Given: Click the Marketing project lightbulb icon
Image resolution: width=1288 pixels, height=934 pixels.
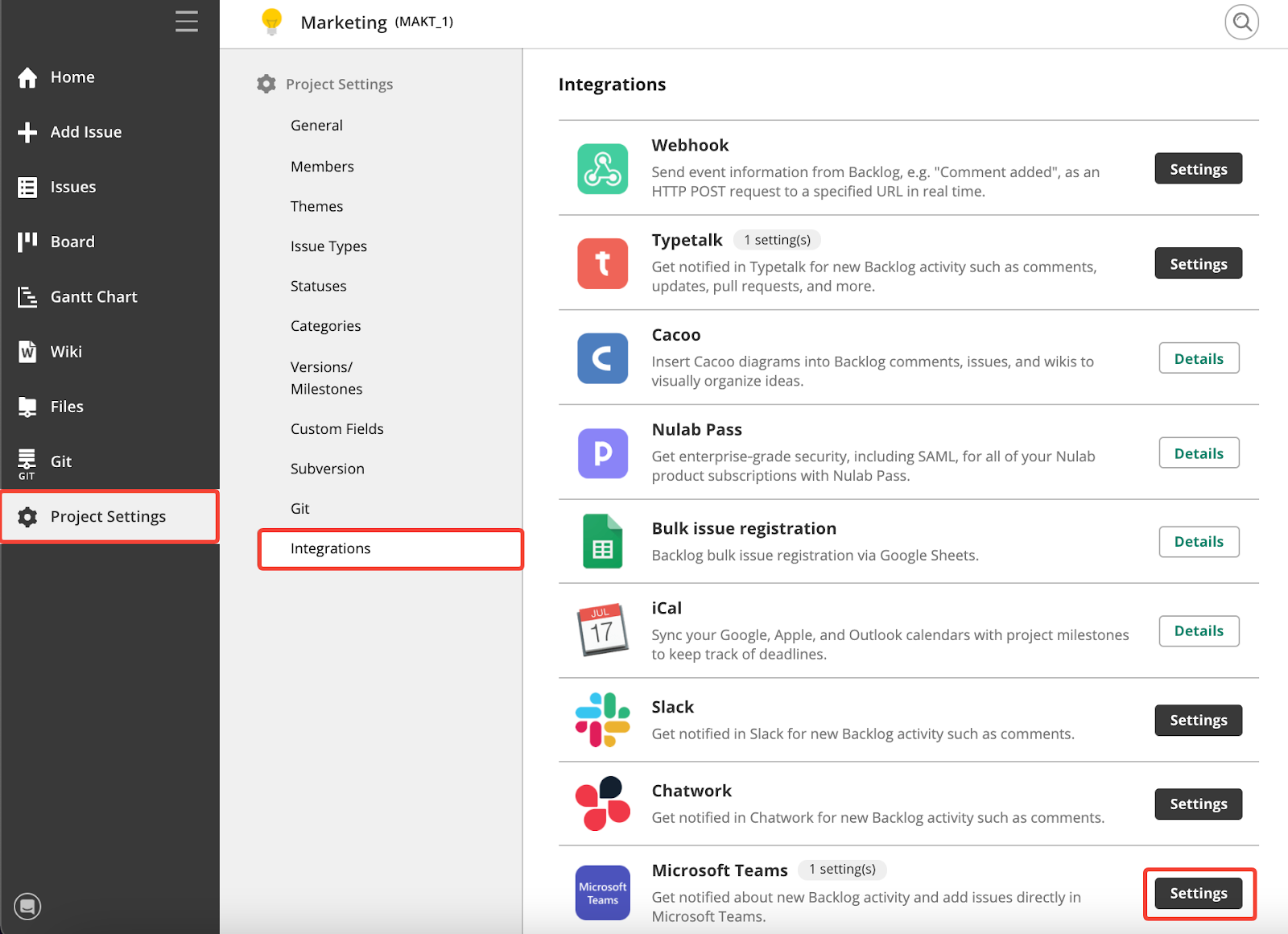Looking at the screenshot, I should click(272, 22).
